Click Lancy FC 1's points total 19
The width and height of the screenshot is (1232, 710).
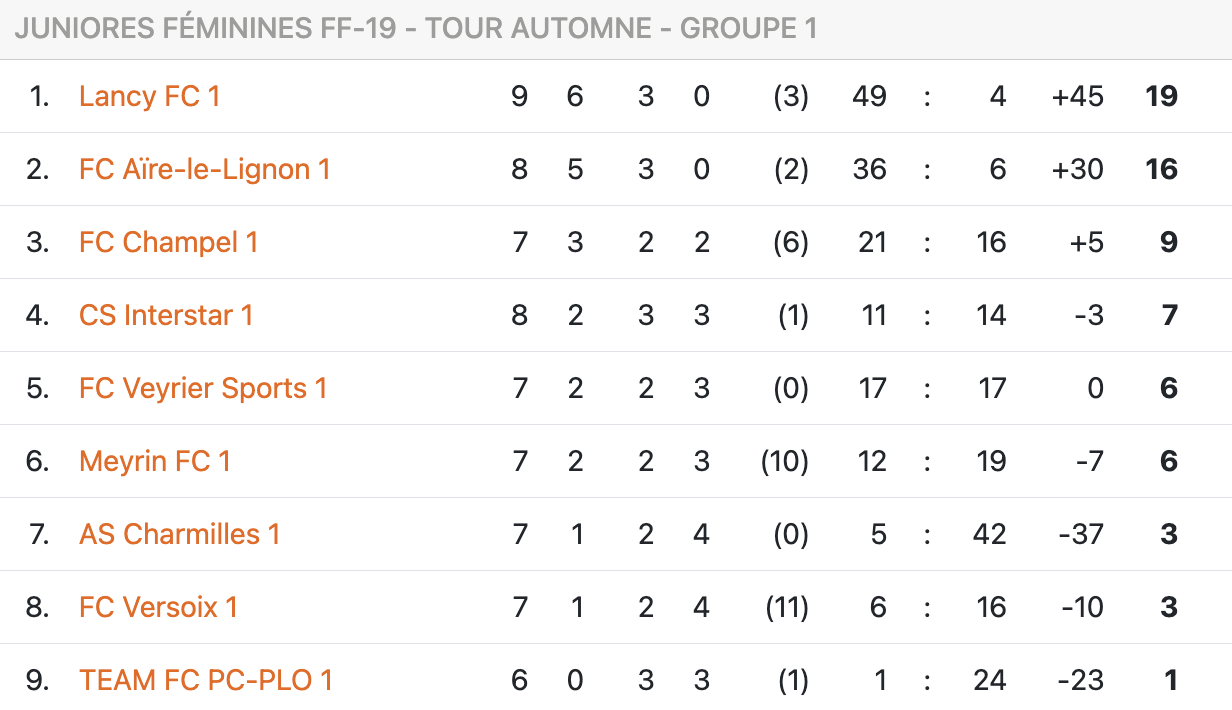[1161, 96]
